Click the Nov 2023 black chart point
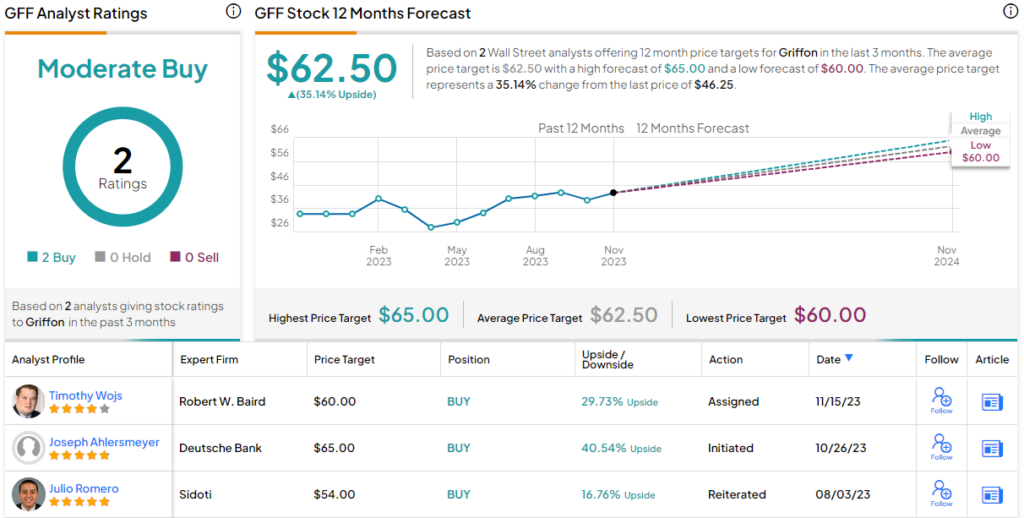Image resolution: width=1024 pixels, height=518 pixels. click(613, 192)
